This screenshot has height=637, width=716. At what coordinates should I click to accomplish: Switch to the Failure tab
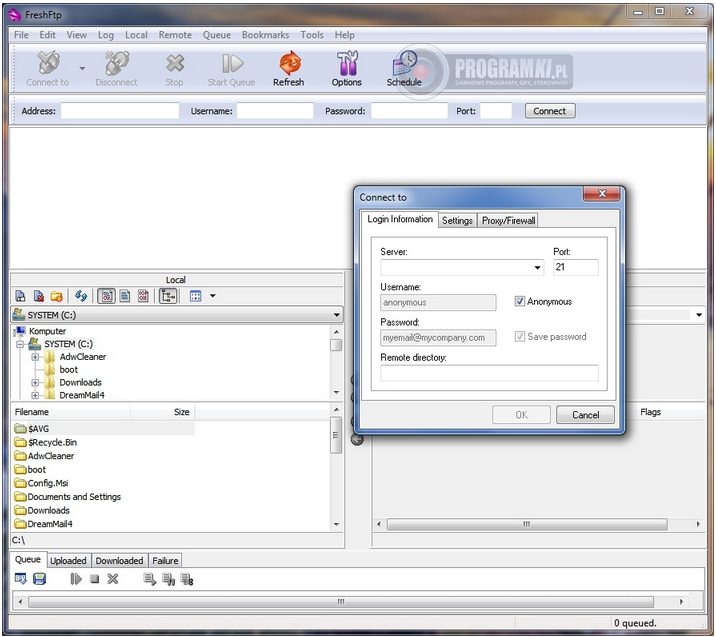pos(165,560)
